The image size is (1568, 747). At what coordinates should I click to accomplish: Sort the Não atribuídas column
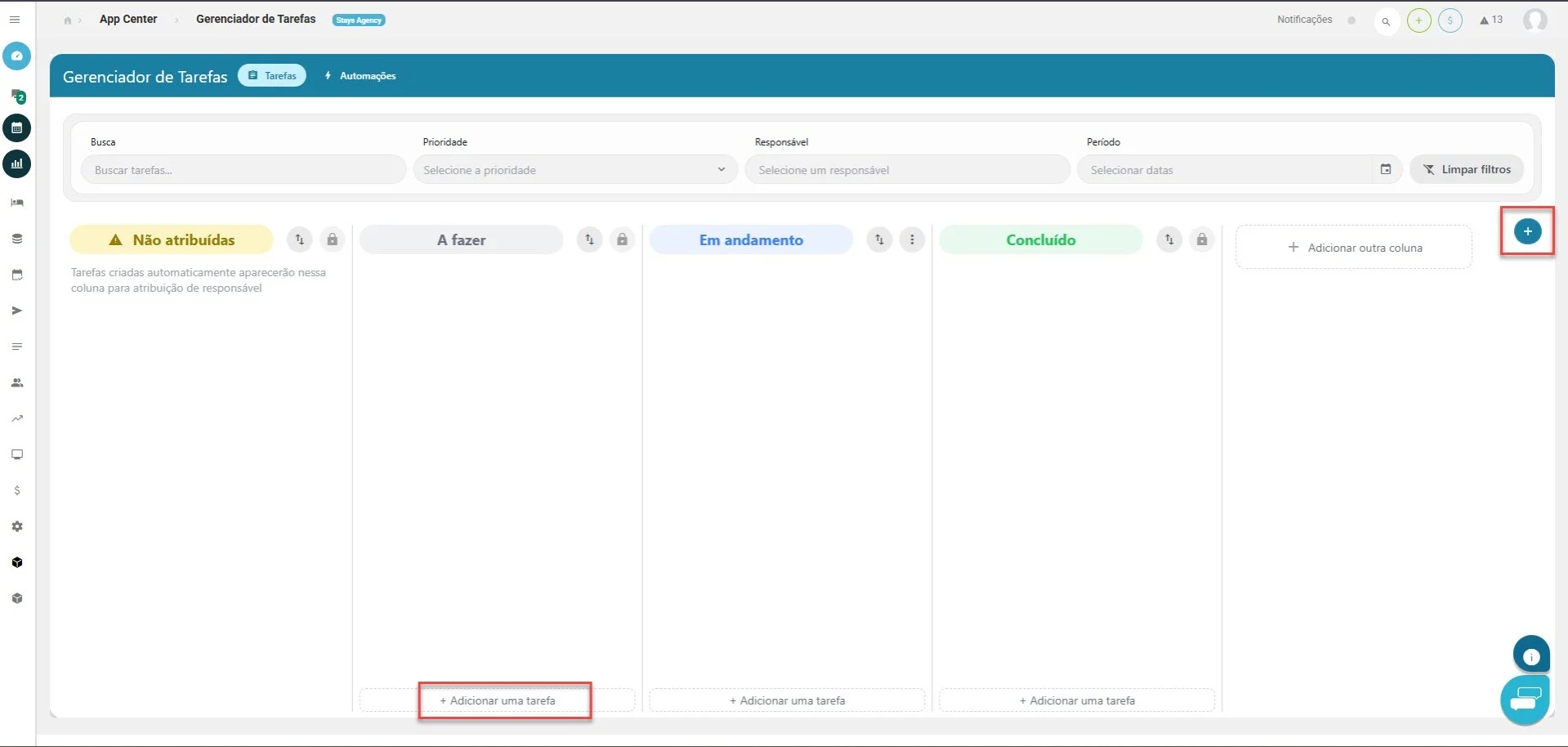click(300, 239)
